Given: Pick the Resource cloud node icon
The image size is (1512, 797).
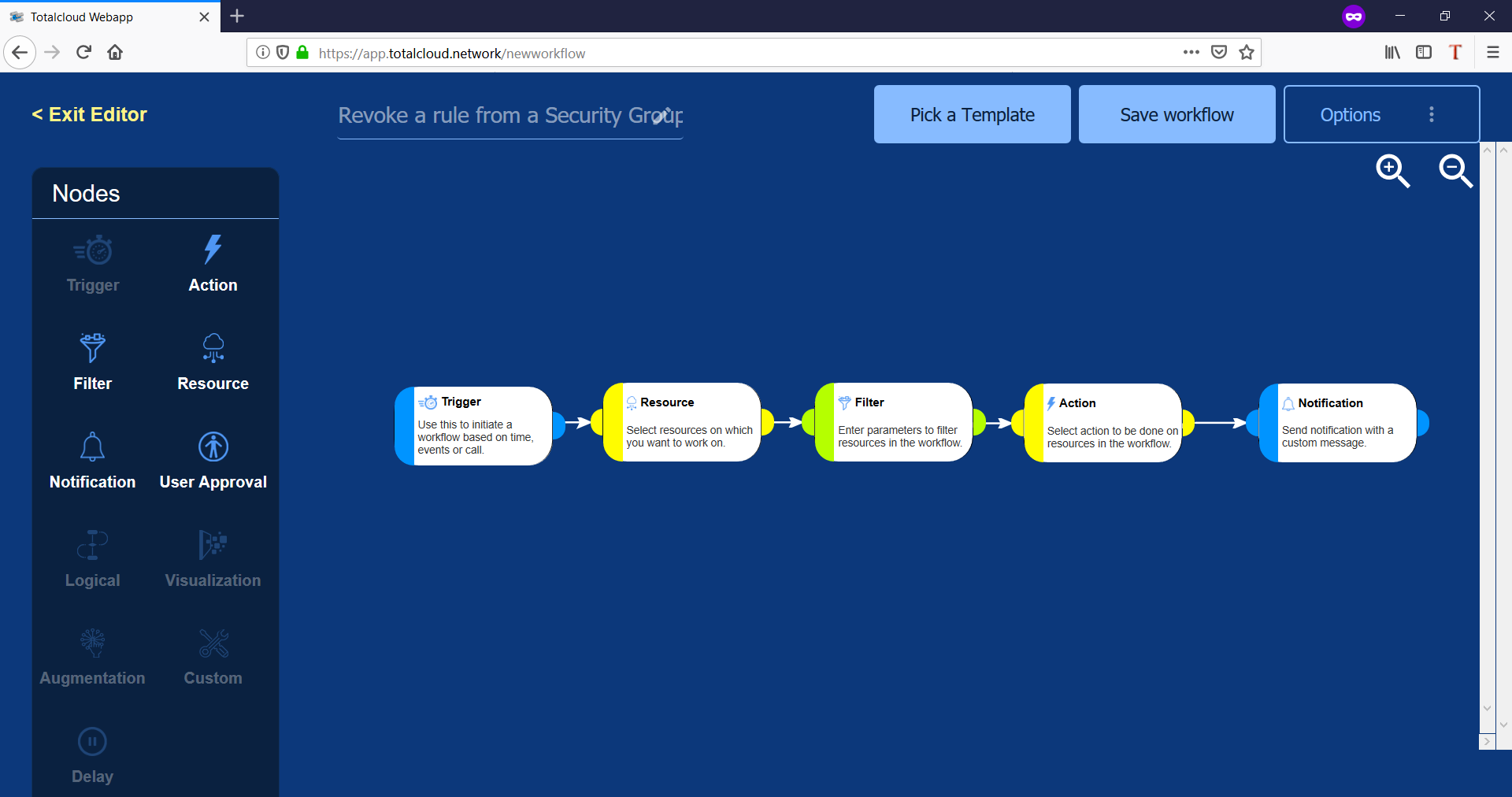Looking at the screenshot, I should pyautogui.click(x=213, y=347).
